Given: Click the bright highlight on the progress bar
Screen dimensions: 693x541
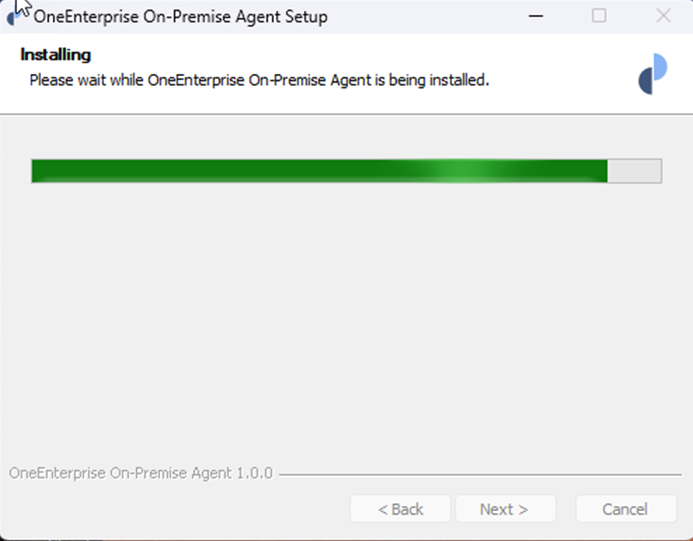Looking at the screenshot, I should tap(456, 171).
